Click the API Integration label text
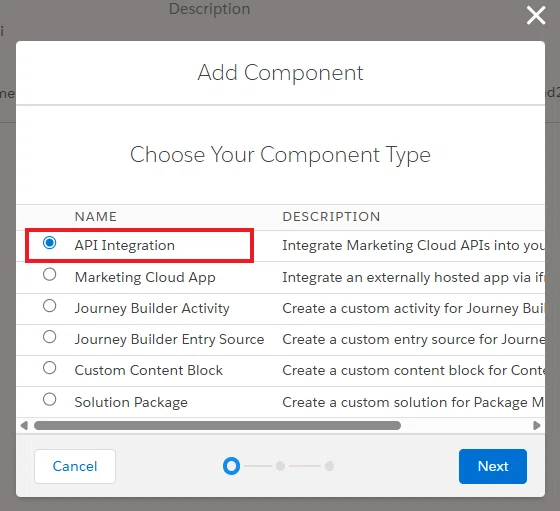The height and width of the screenshot is (511, 560). coord(125,245)
